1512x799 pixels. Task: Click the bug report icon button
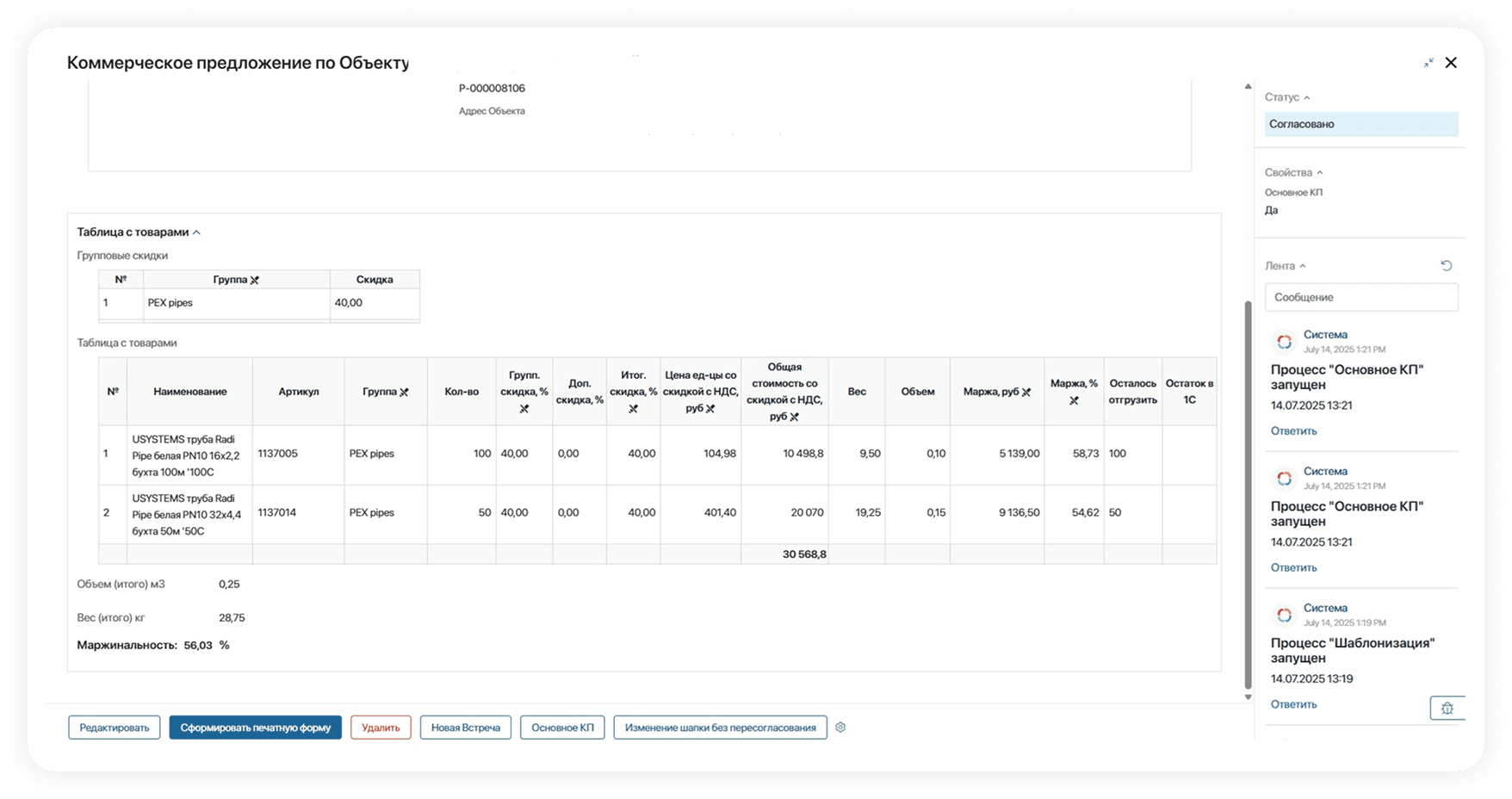coord(1447,708)
